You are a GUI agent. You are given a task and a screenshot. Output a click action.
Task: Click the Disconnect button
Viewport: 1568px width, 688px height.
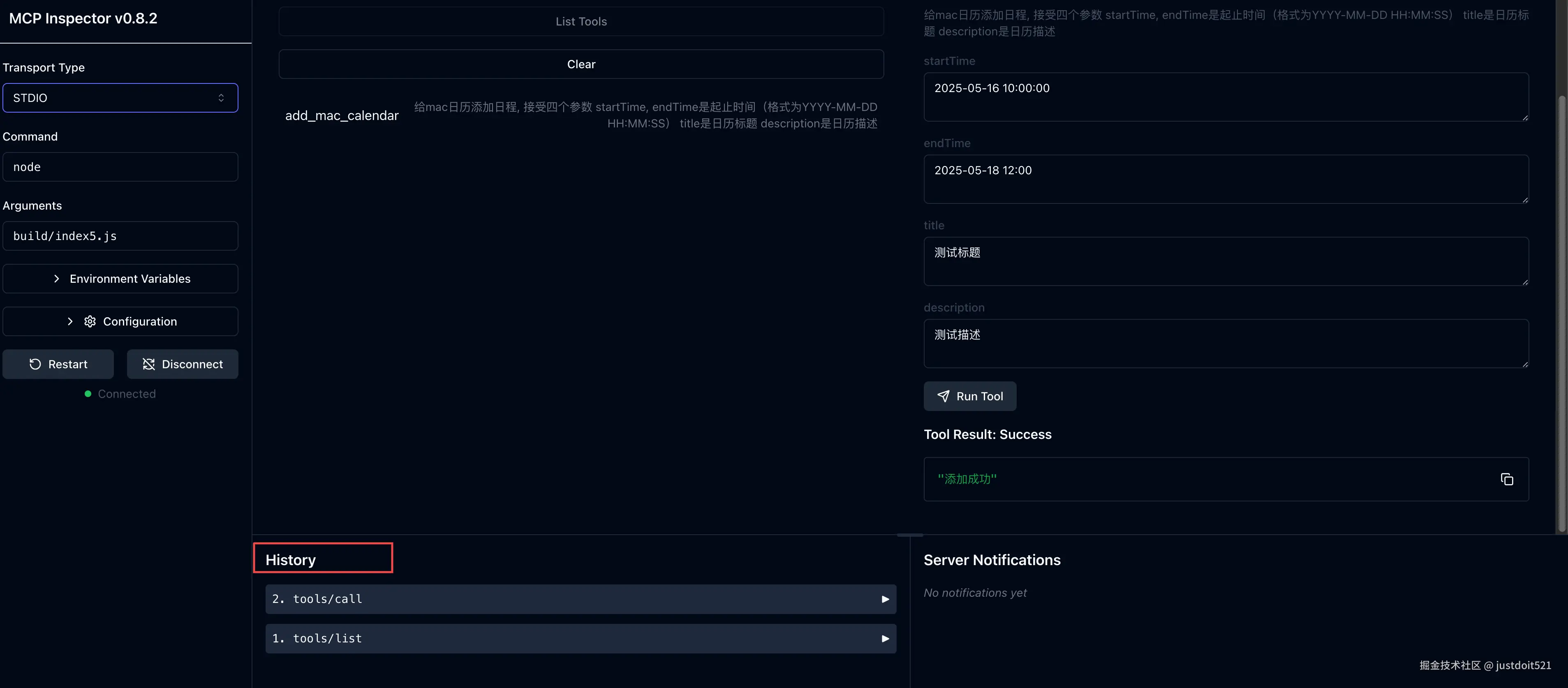click(x=183, y=364)
